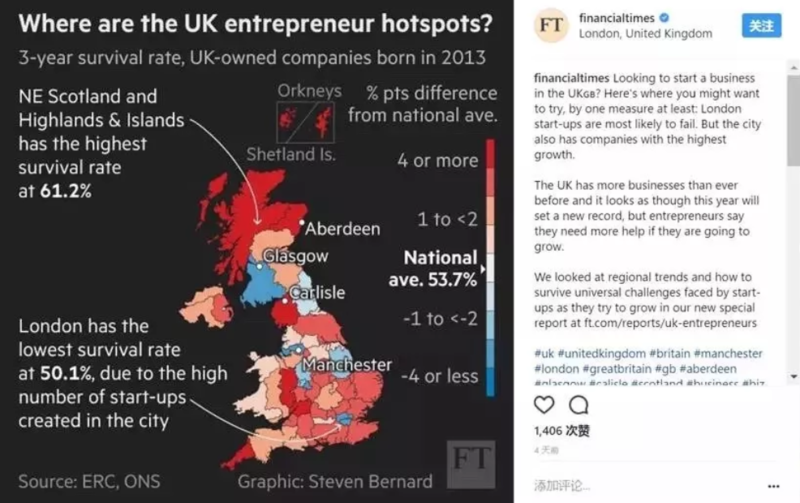Open the London, United Kingdom location link

click(x=645, y=34)
